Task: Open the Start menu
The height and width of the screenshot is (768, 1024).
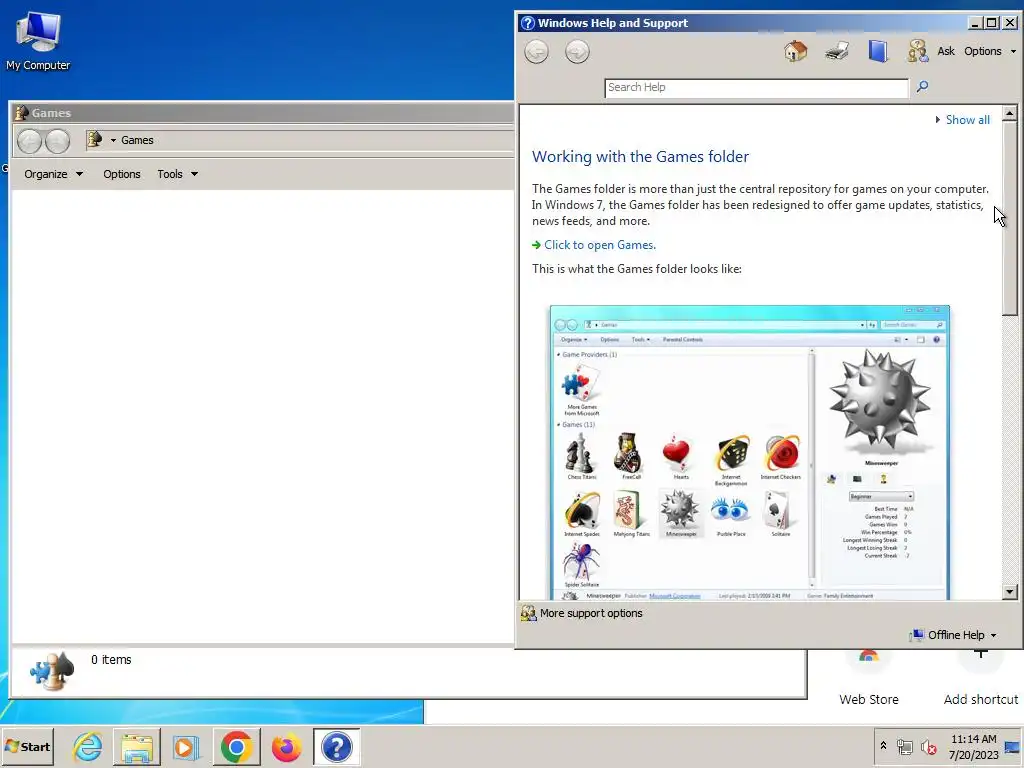Action: (27, 746)
